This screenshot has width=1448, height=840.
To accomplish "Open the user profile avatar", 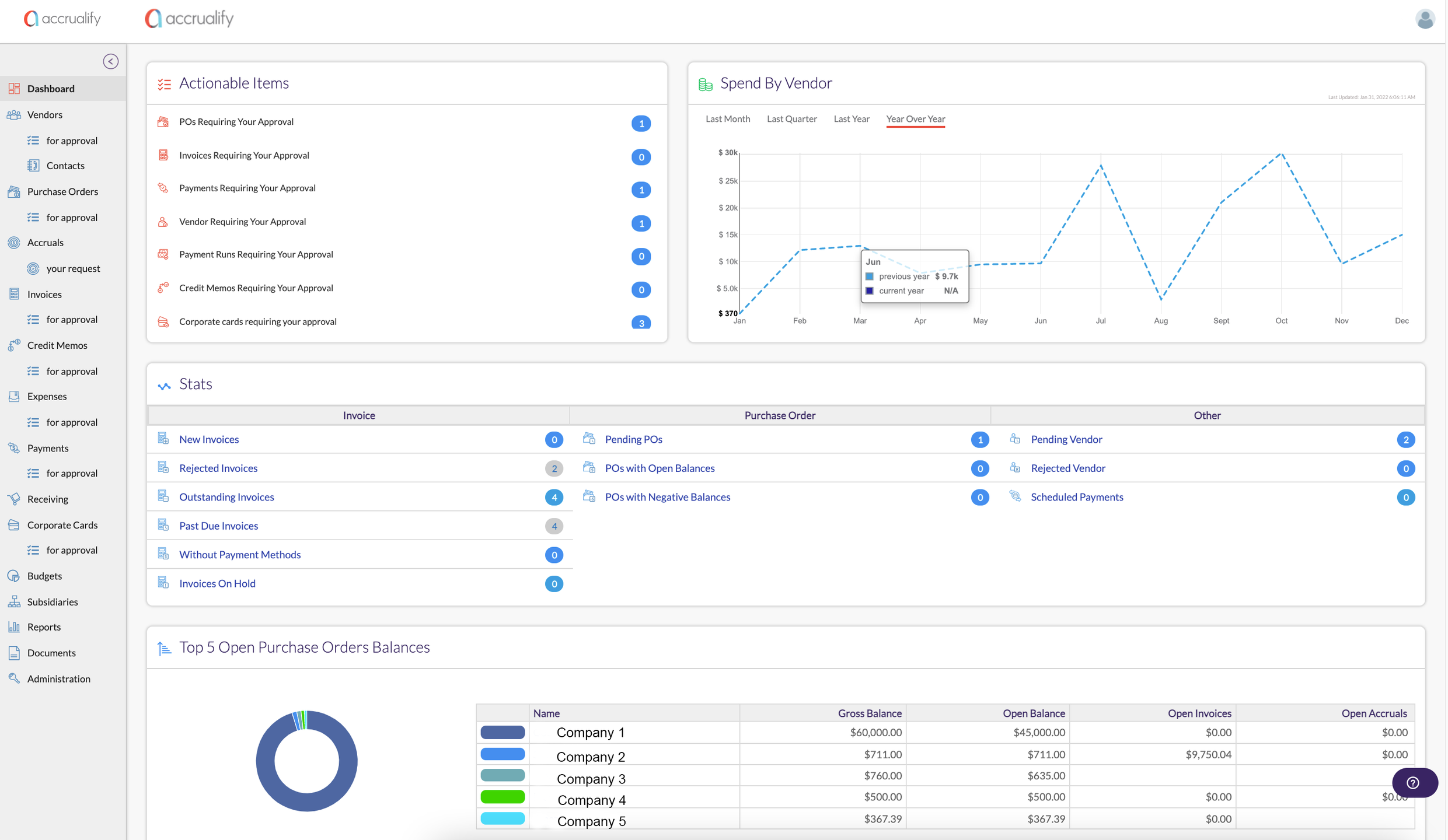I will 1424,19.
